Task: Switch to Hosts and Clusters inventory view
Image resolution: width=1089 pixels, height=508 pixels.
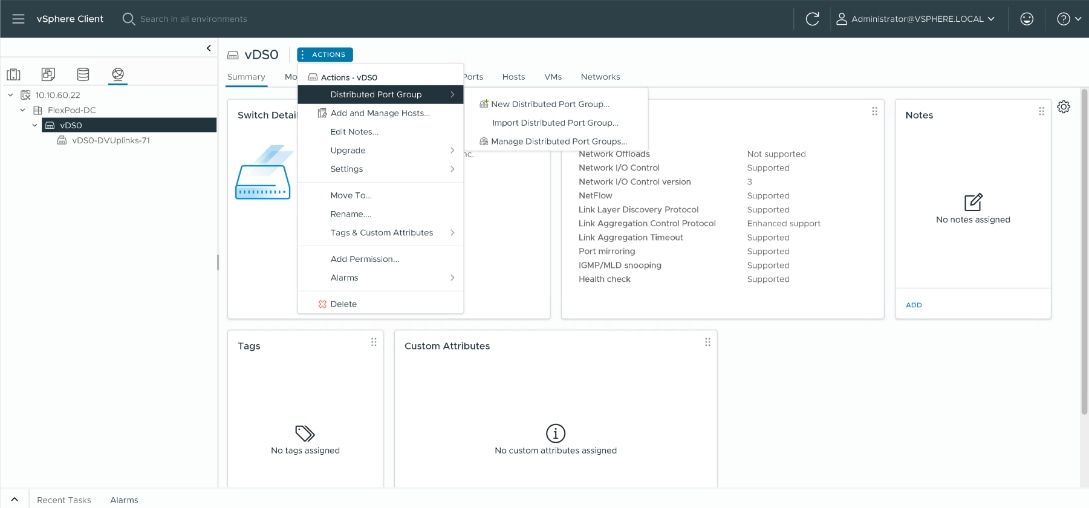Action: [14, 74]
